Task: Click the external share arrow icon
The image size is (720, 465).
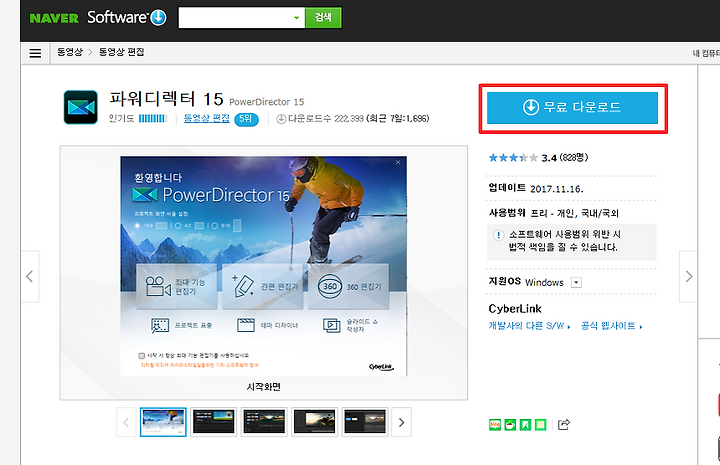Action: coord(564,425)
